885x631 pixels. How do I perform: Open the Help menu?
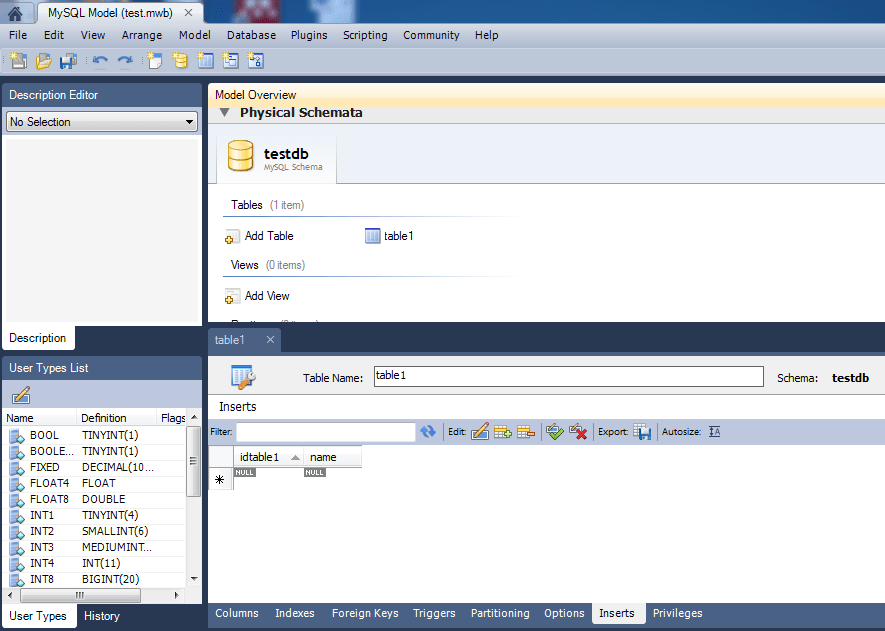(x=487, y=35)
